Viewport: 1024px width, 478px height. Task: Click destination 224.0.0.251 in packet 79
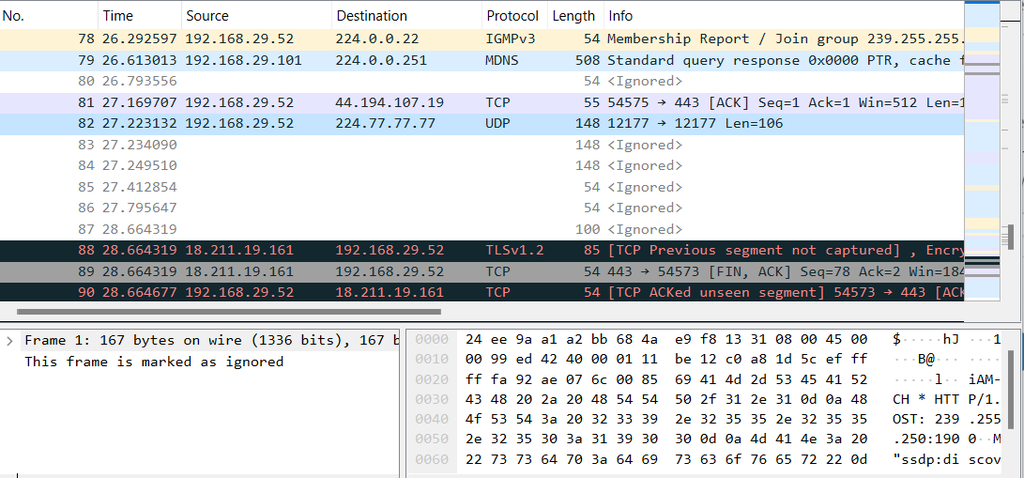[x=381, y=60]
